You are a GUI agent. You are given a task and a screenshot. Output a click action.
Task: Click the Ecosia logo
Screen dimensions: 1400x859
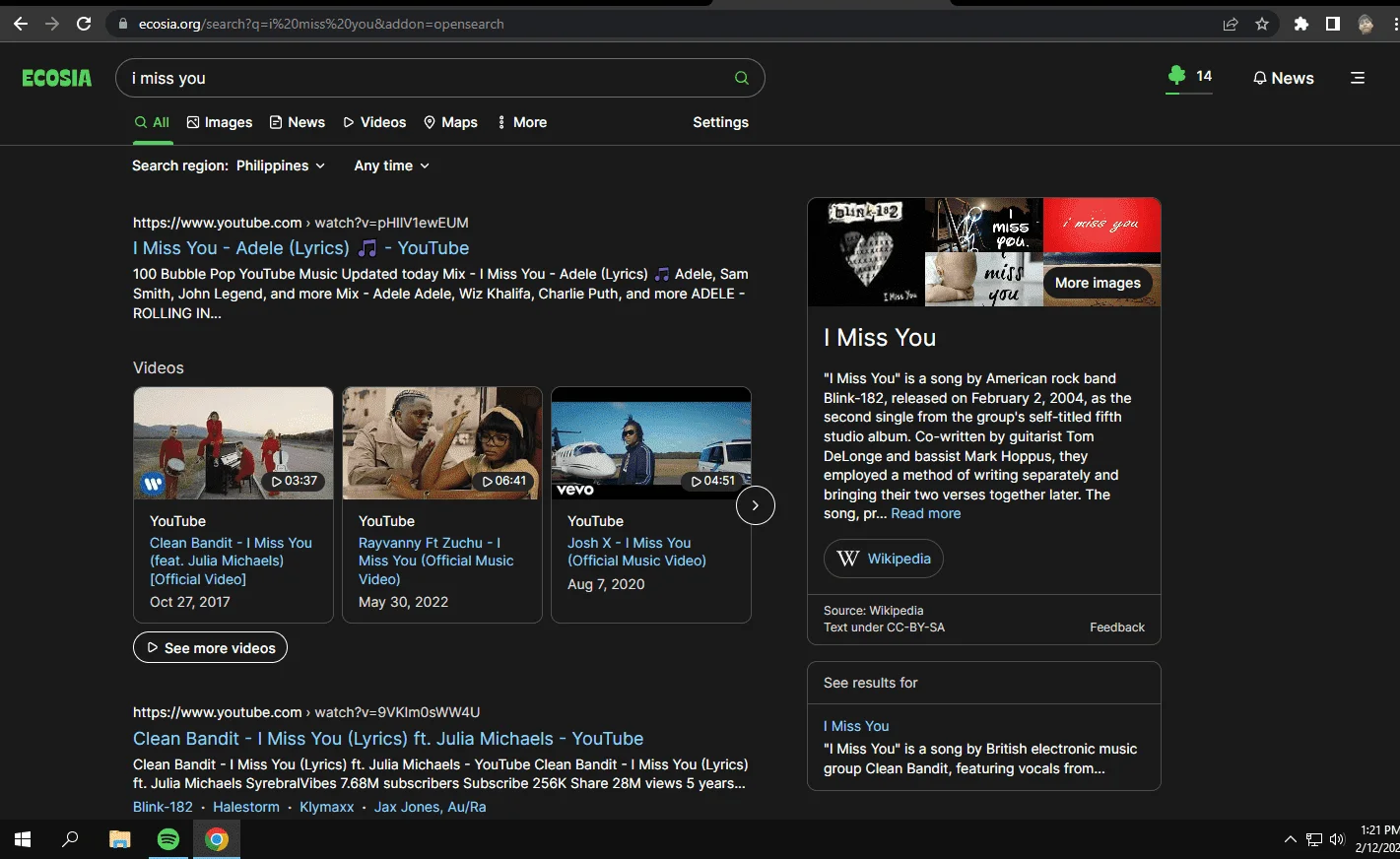57,78
